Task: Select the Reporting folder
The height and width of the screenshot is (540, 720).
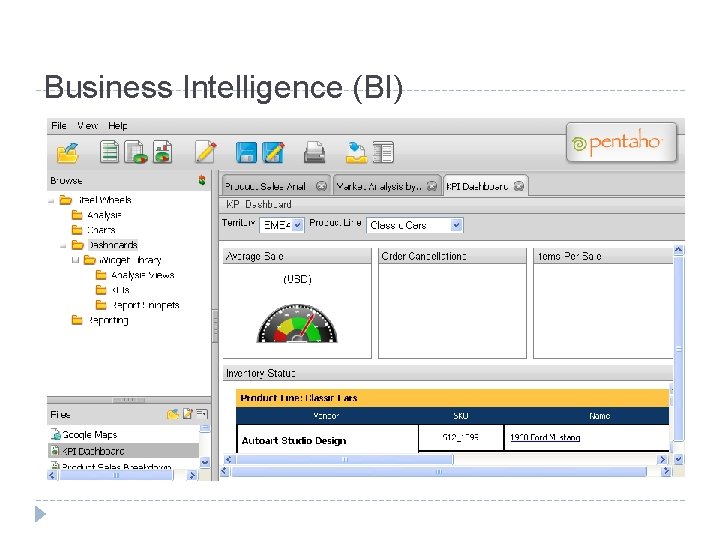Action: coord(108,320)
